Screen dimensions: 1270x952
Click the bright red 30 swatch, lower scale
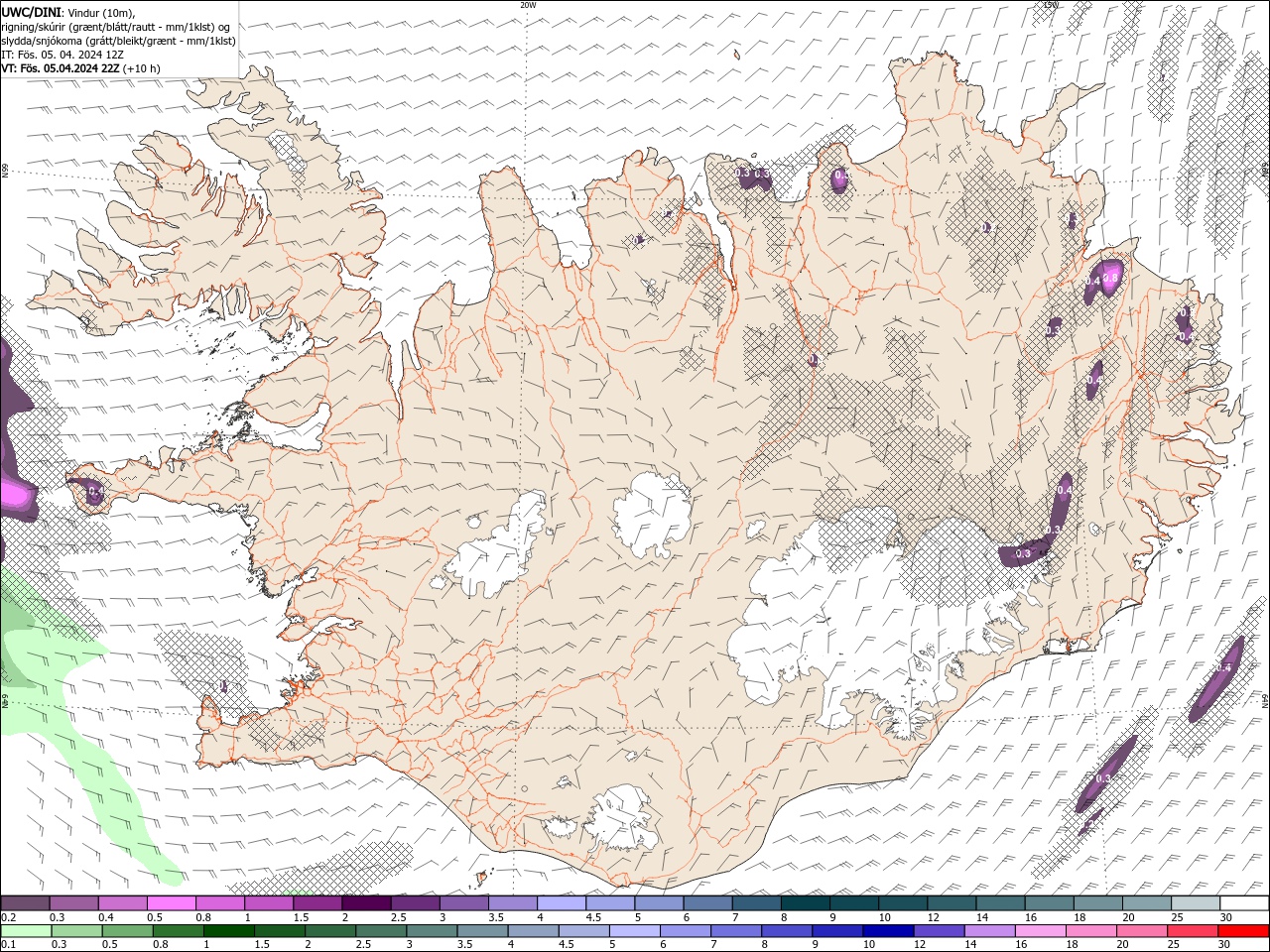[x=1242, y=931]
